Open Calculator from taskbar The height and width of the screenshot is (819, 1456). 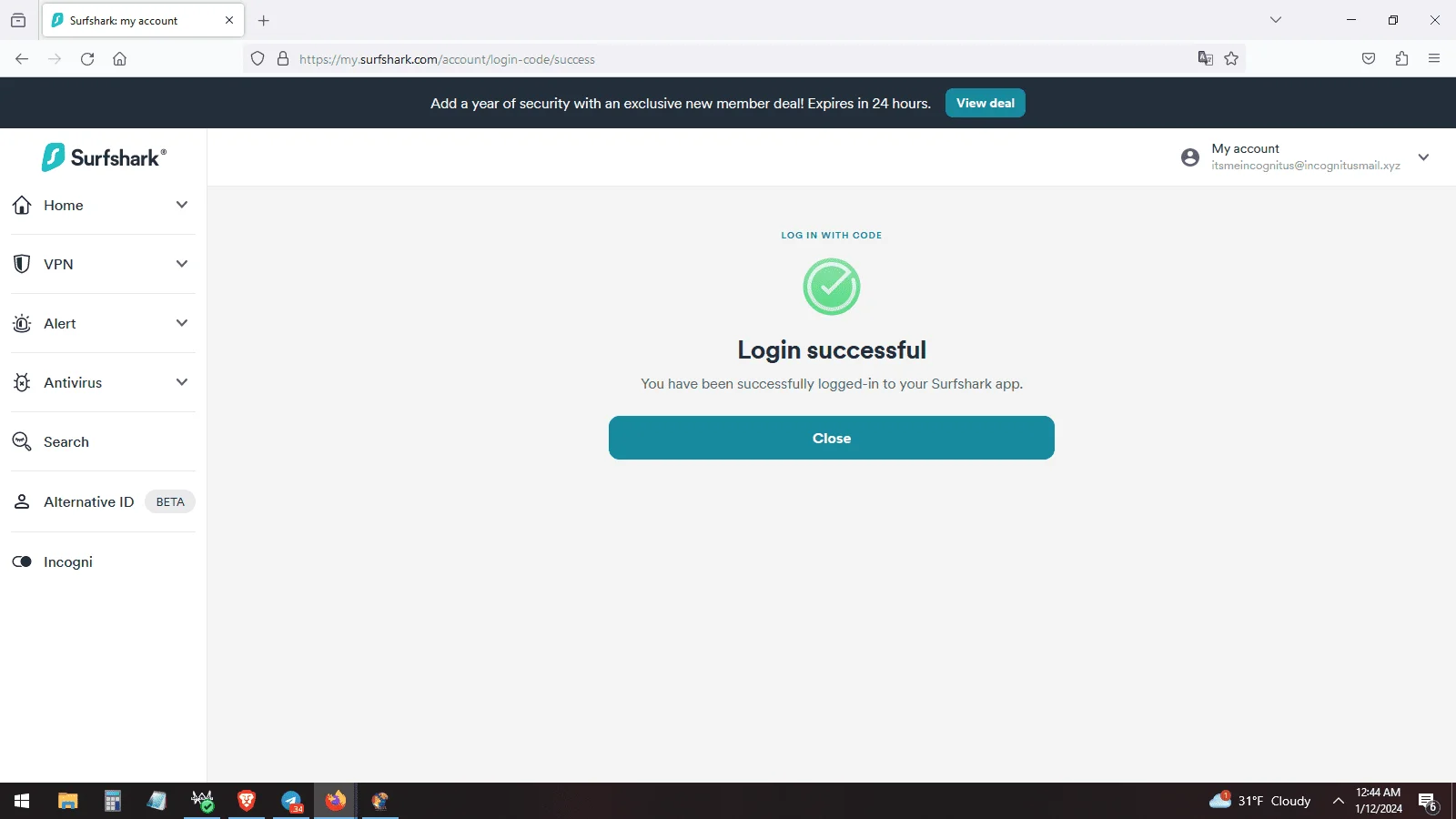click(x=113, y=801)
